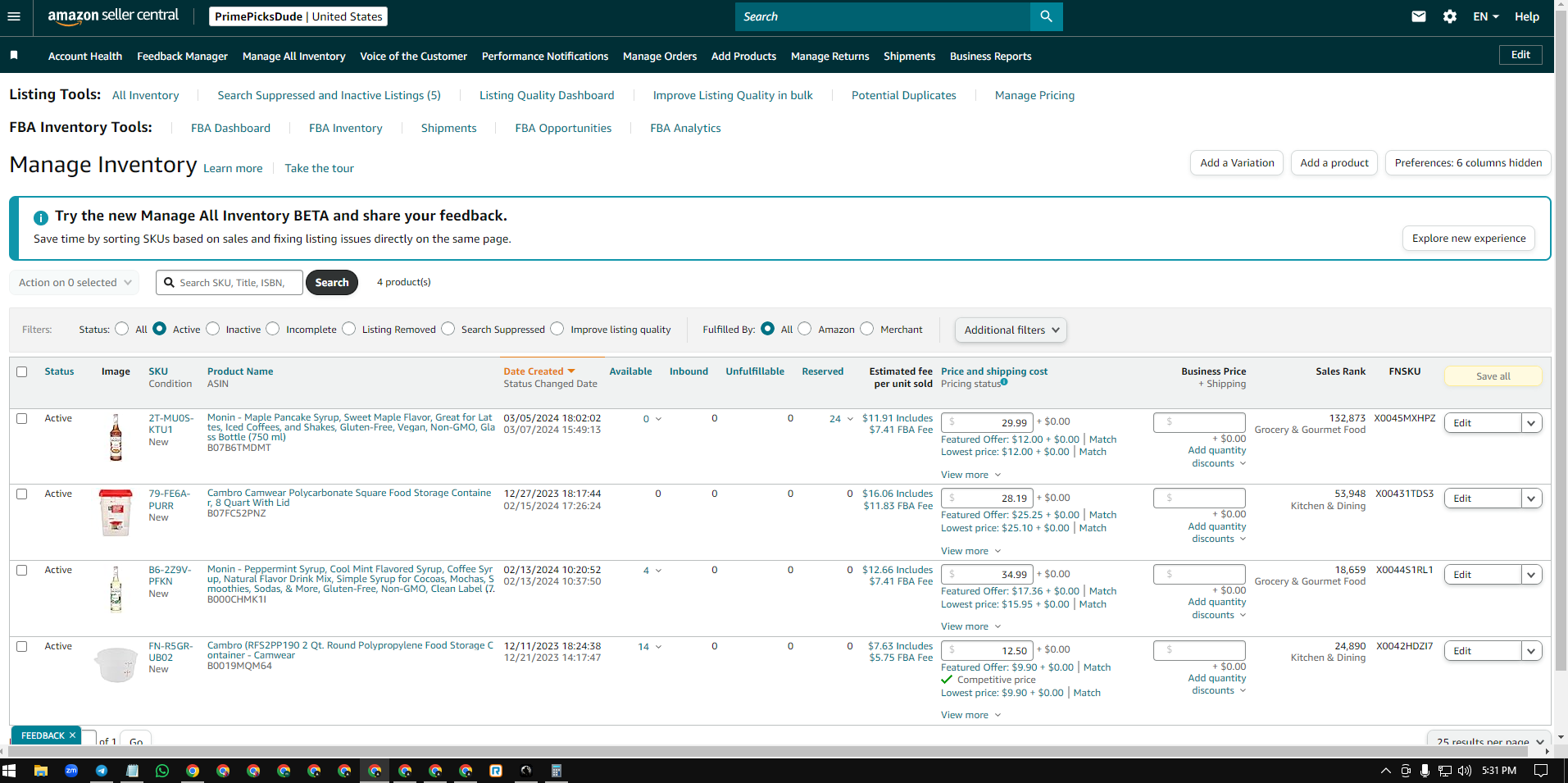This screenshot has width=1568, height=783.
Task: Show hidden system tray icons
Action: [1386, 771]
